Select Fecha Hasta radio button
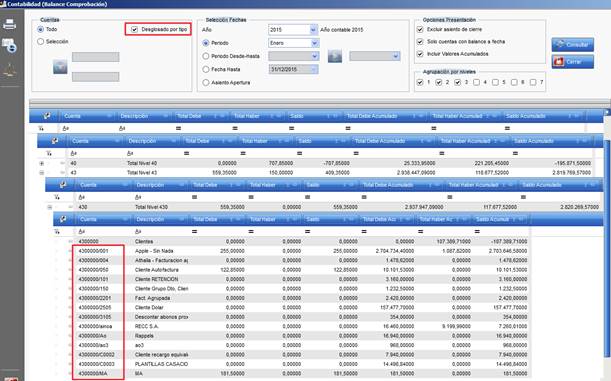Screen dimensions: 611x381 click(206, 69)
